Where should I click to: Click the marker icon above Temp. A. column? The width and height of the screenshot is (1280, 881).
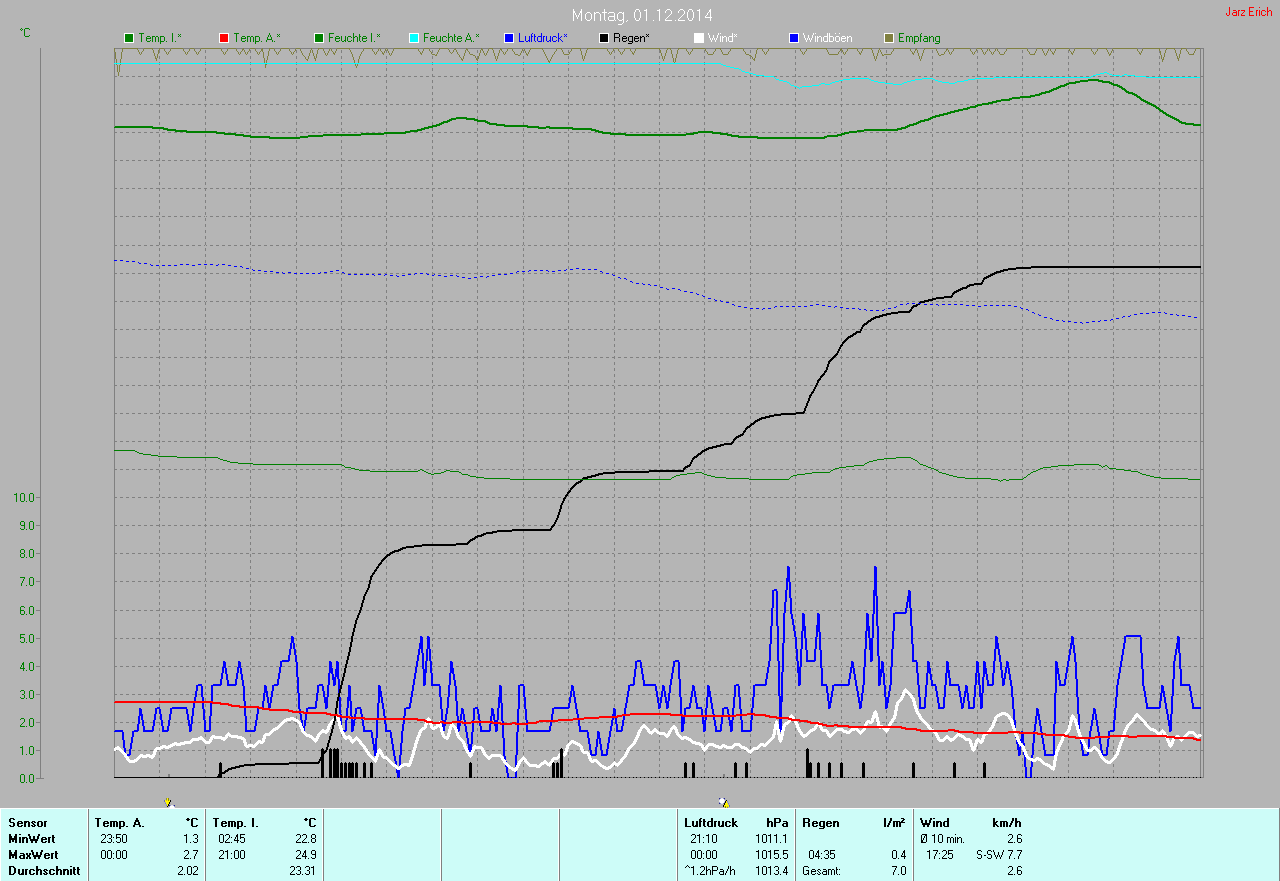(169, 803)
